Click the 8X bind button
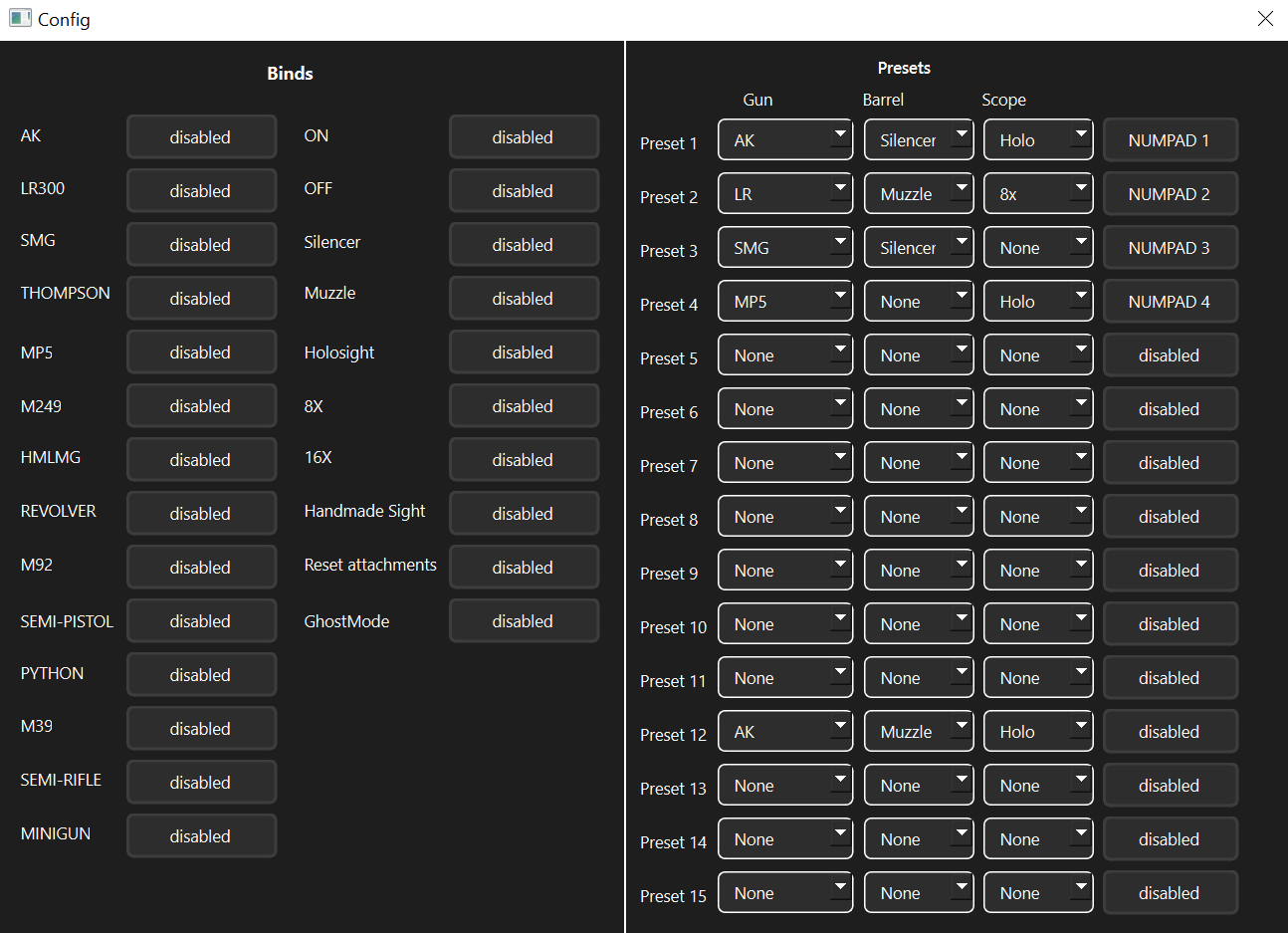Viewport: 1288px width, 933px height. pos(524,405)
